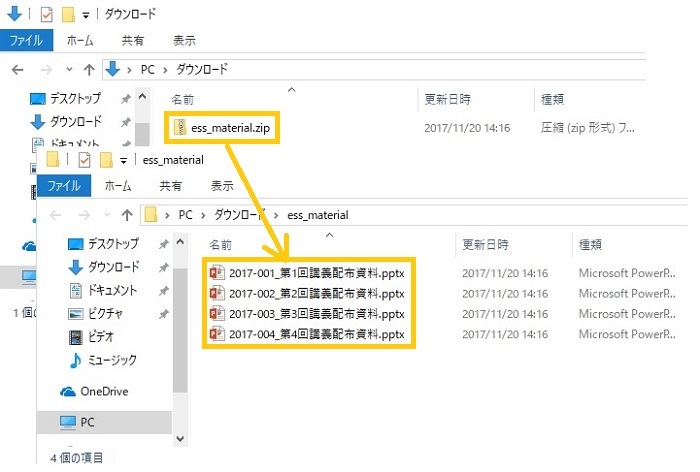Open ミュージック folder in navigation pane
Image resolution: width=700 pixels, height=472 pixels.
coord(111,360)
